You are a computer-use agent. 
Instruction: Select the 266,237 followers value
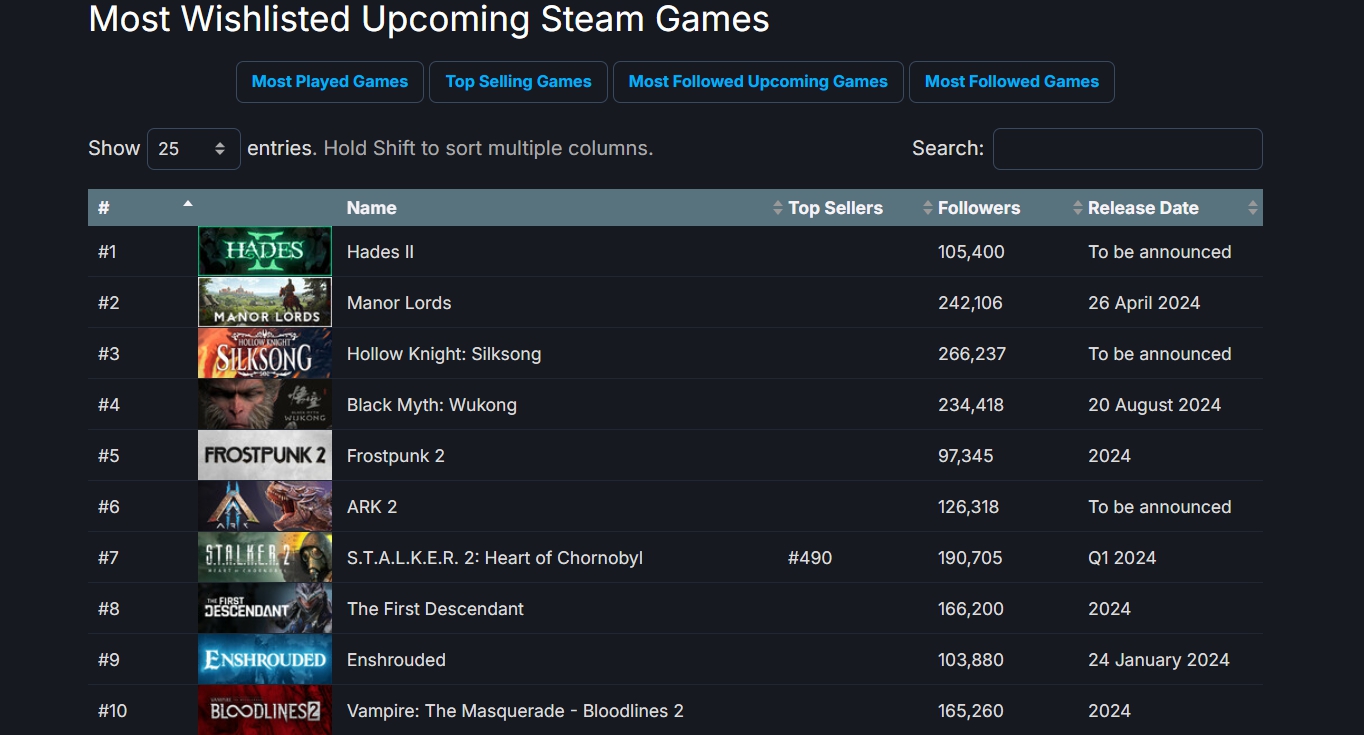pos(972,354)
